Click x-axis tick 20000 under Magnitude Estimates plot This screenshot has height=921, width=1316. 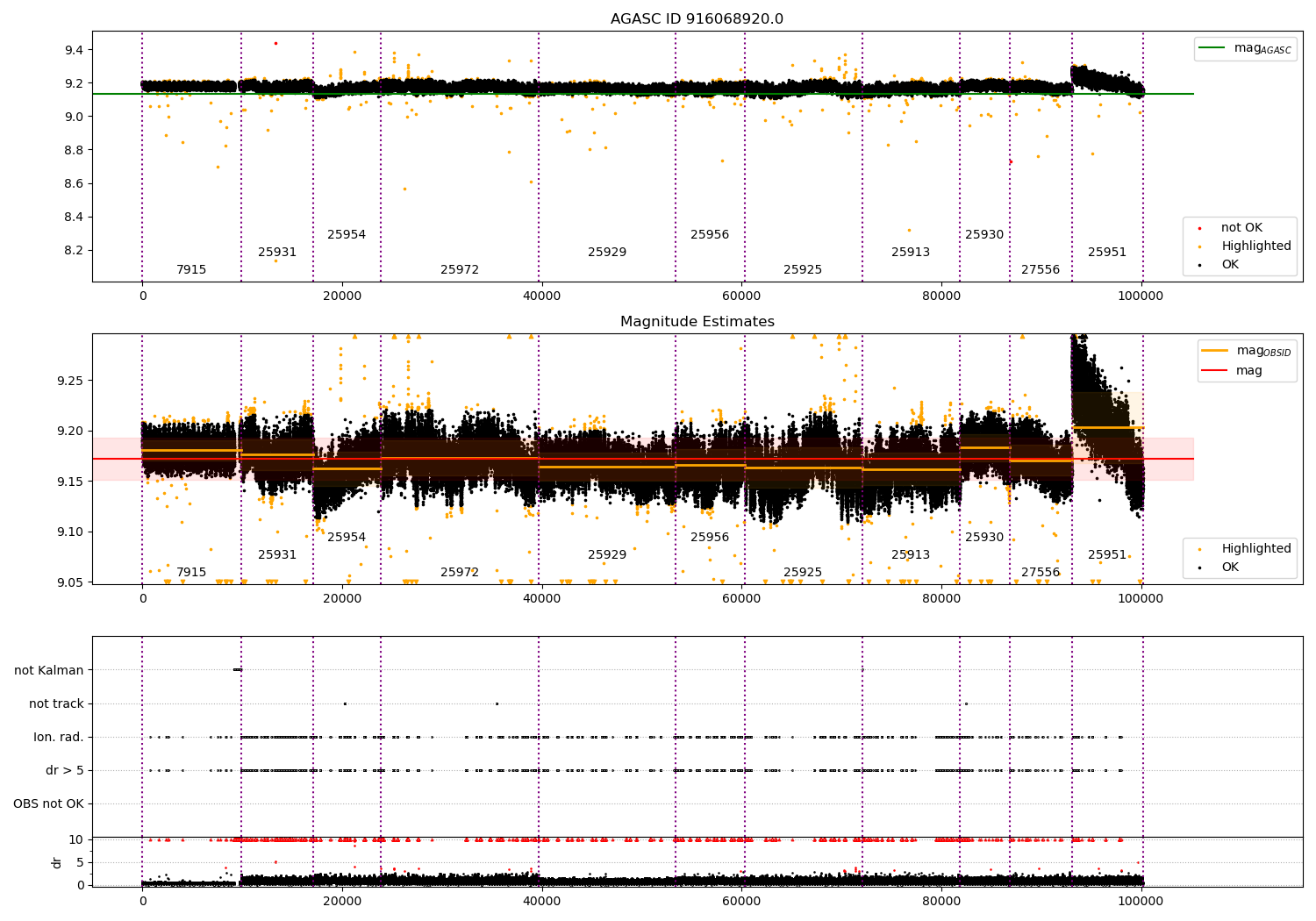point(342,598)
